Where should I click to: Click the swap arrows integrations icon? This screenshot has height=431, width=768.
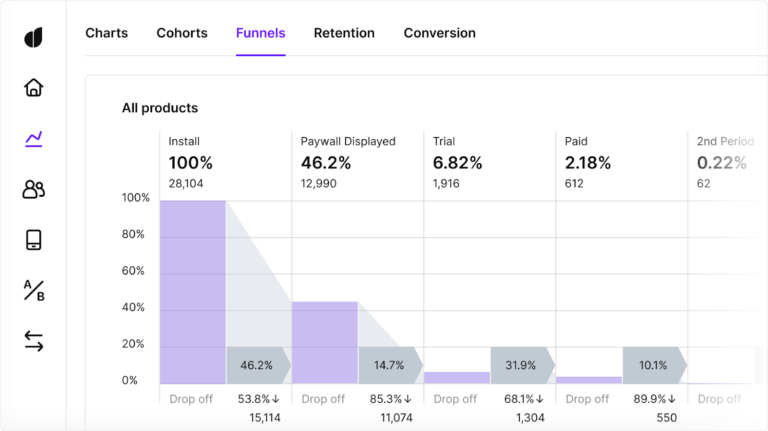pyautogui.click(x=34, y=341)
